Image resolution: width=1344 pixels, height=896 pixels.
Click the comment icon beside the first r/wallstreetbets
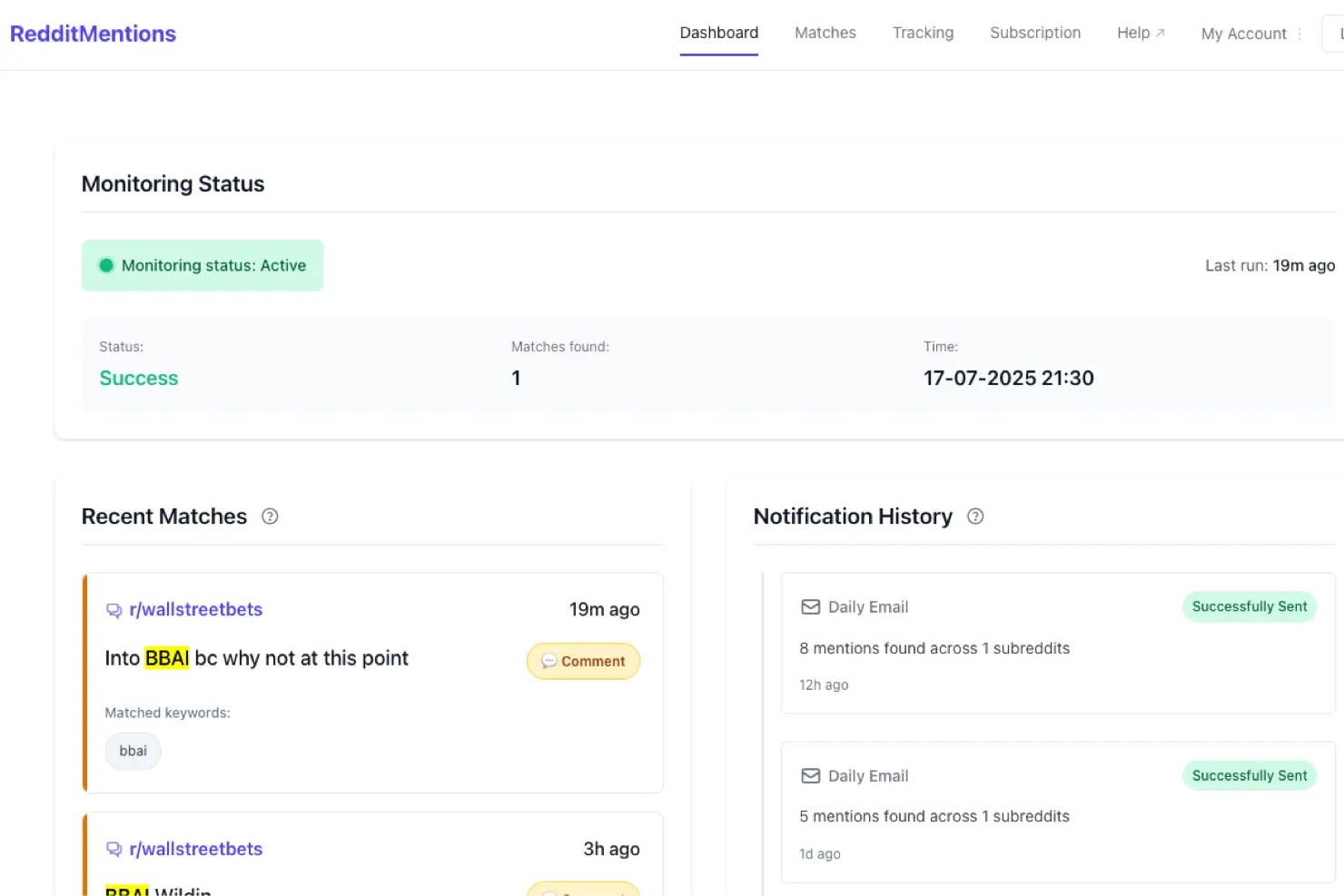(114, 610)
